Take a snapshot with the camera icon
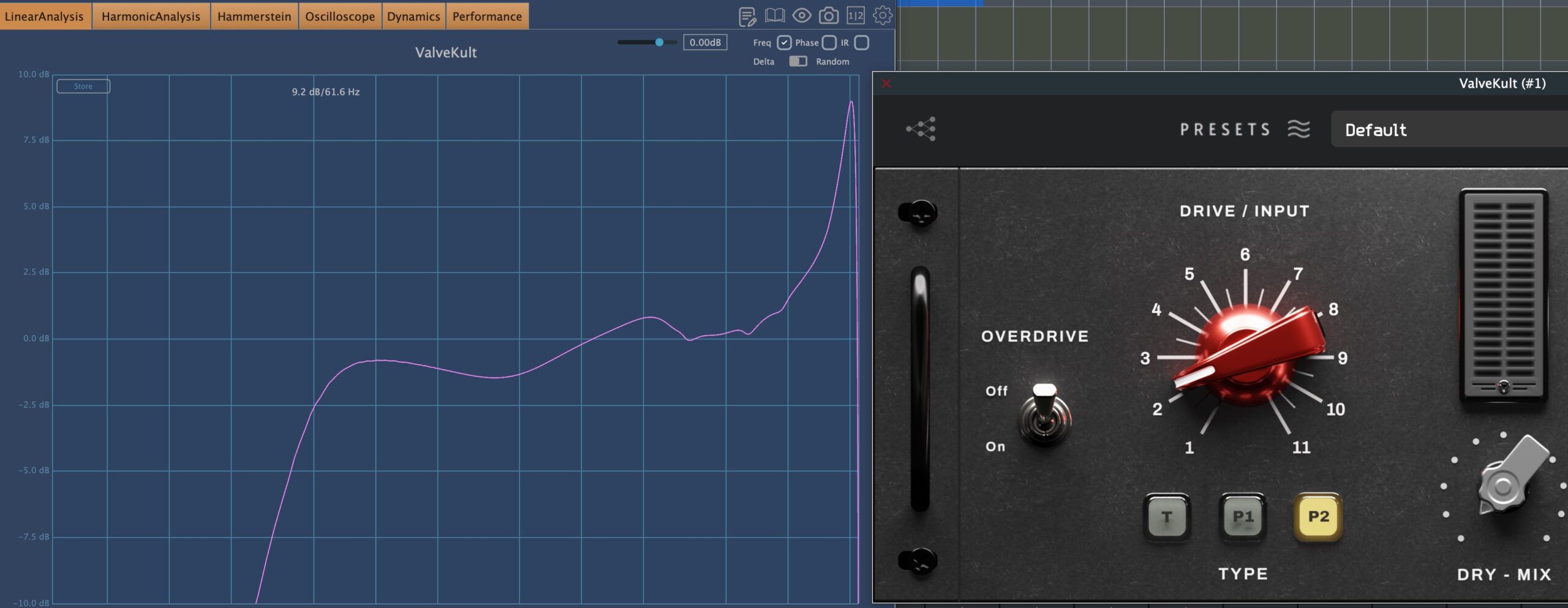1568x608 pixels. coord(829,16)
